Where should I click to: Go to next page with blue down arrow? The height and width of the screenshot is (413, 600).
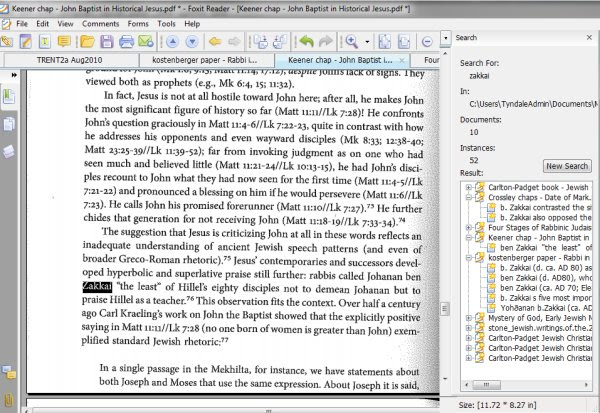point(192,41)
